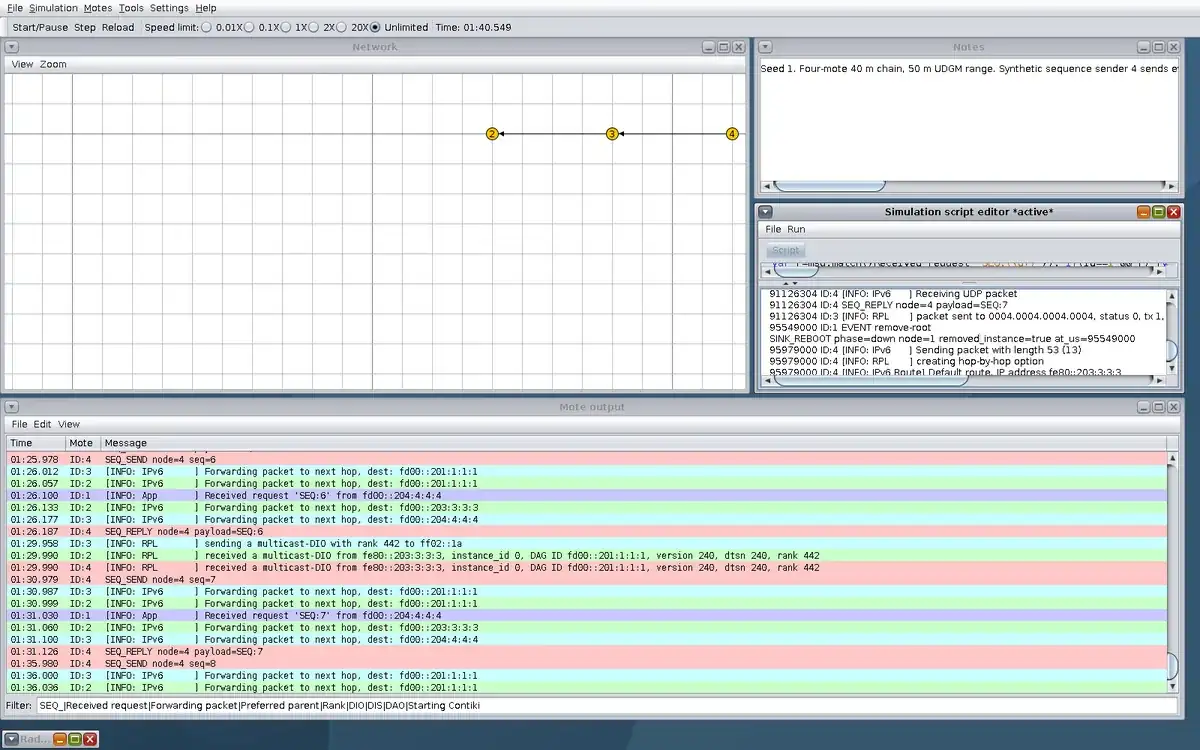
Task: Select mote 4 in the network view
Action: click(x=732, y=134)
